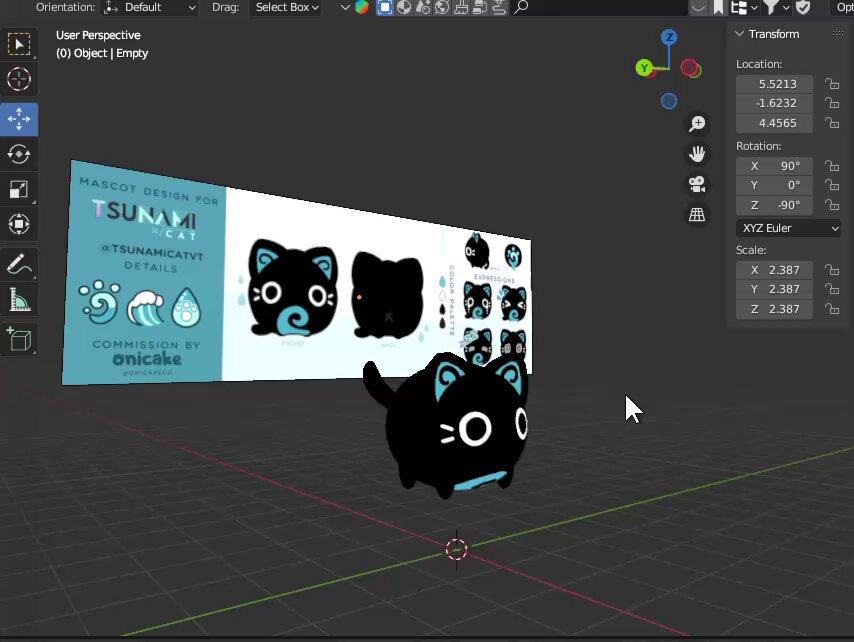Image resolution: width=854 pixels, height=642 pixels.
Task: Lock the Rotation Z -90° value
Action: 832,205
